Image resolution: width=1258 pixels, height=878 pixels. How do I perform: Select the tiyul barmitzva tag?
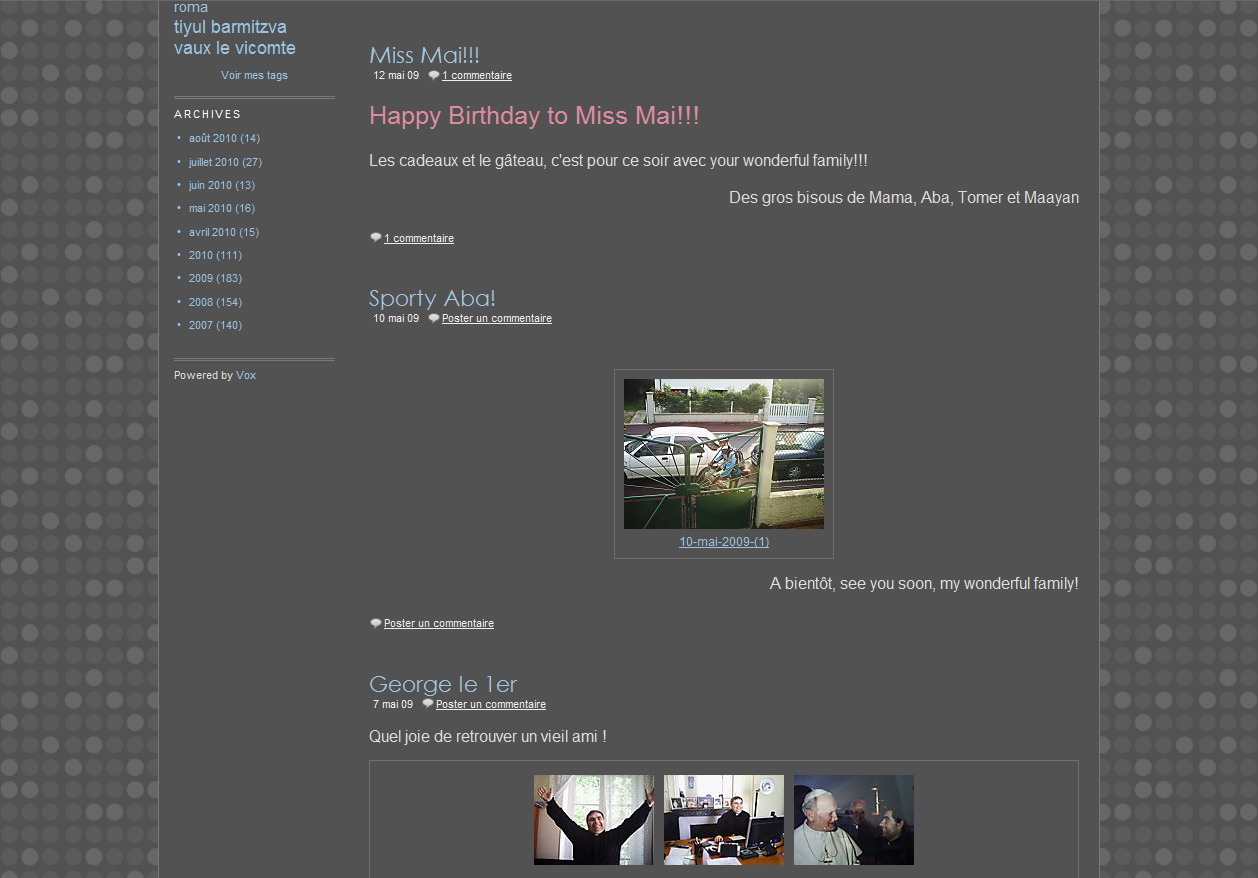(x=230, y=27)
